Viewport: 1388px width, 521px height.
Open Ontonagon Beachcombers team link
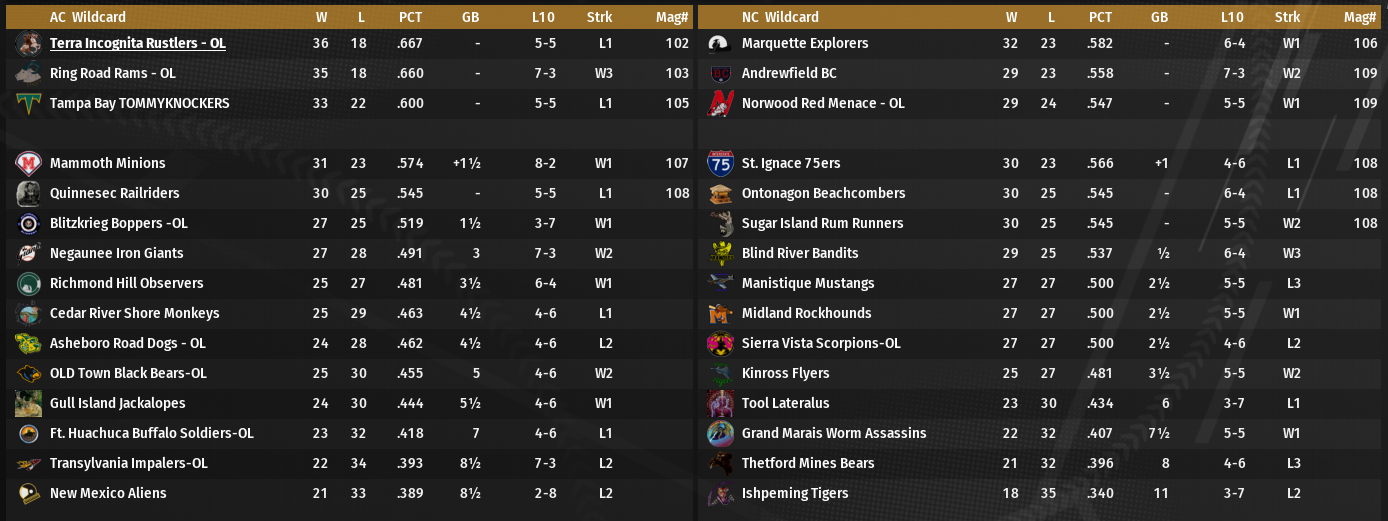[x=823, y=194]
